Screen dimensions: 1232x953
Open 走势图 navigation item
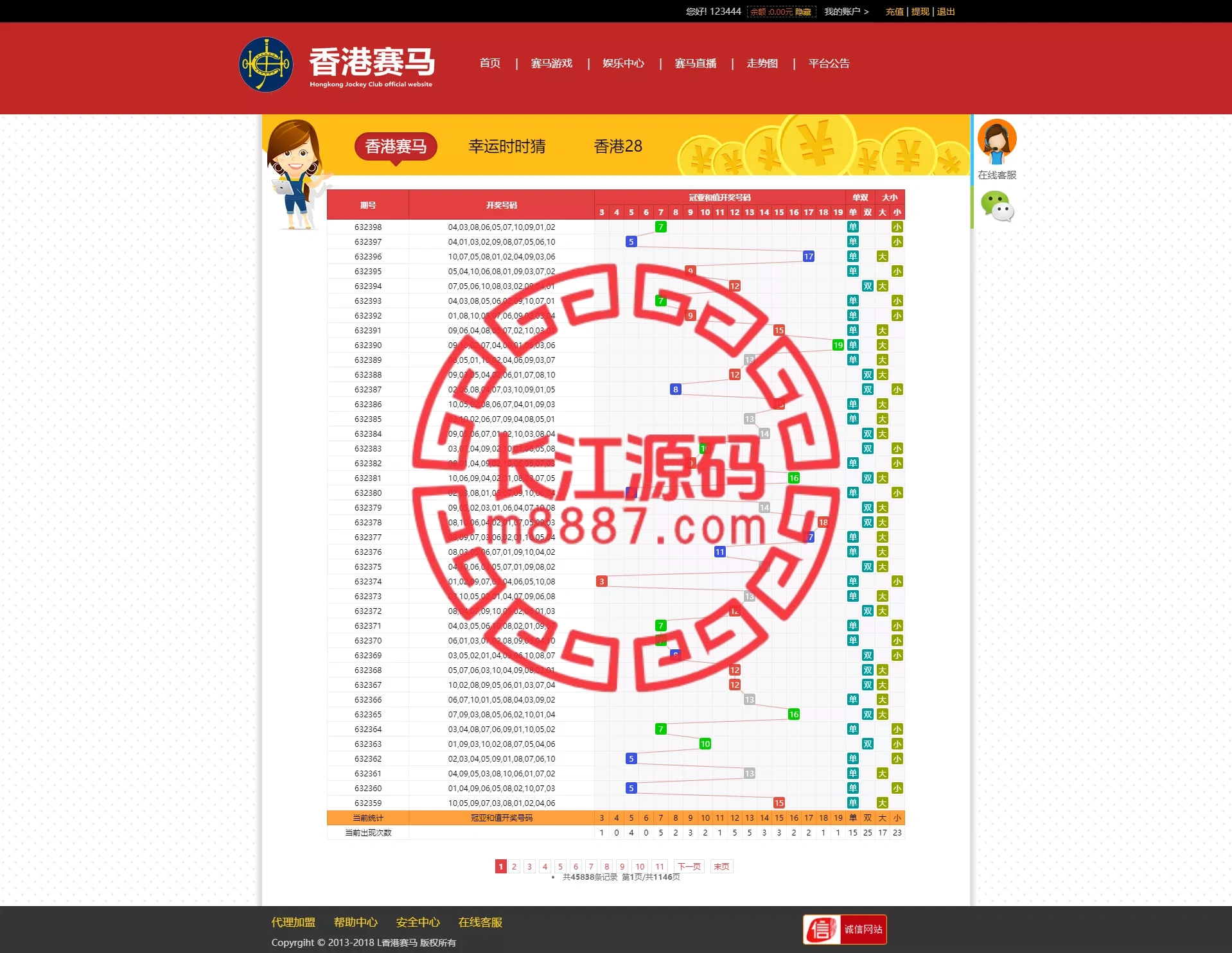point(762,63)
